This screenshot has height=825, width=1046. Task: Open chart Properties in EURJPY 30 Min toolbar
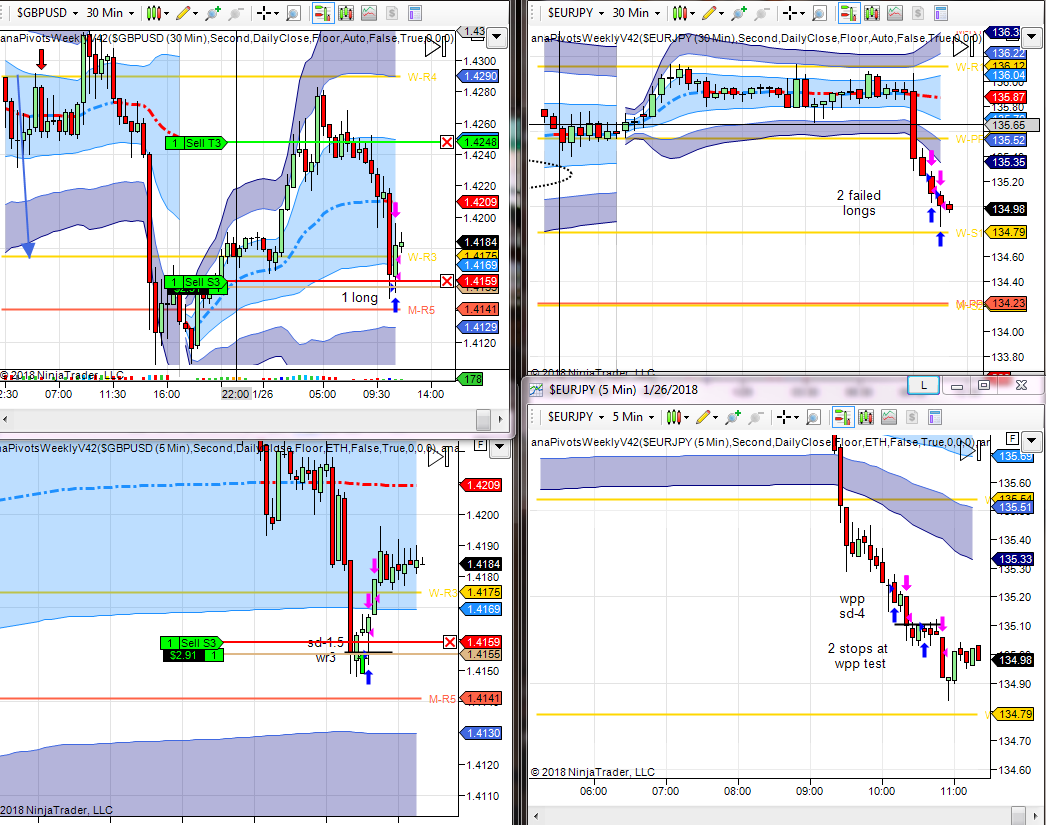coord(941,13)
